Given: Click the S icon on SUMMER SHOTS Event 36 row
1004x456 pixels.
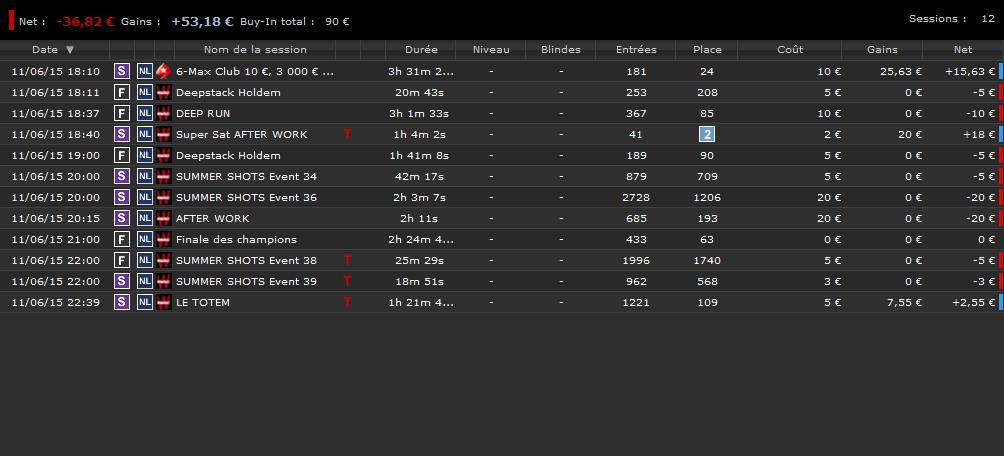Looking at the screenshot, I should tap(122, 197).
